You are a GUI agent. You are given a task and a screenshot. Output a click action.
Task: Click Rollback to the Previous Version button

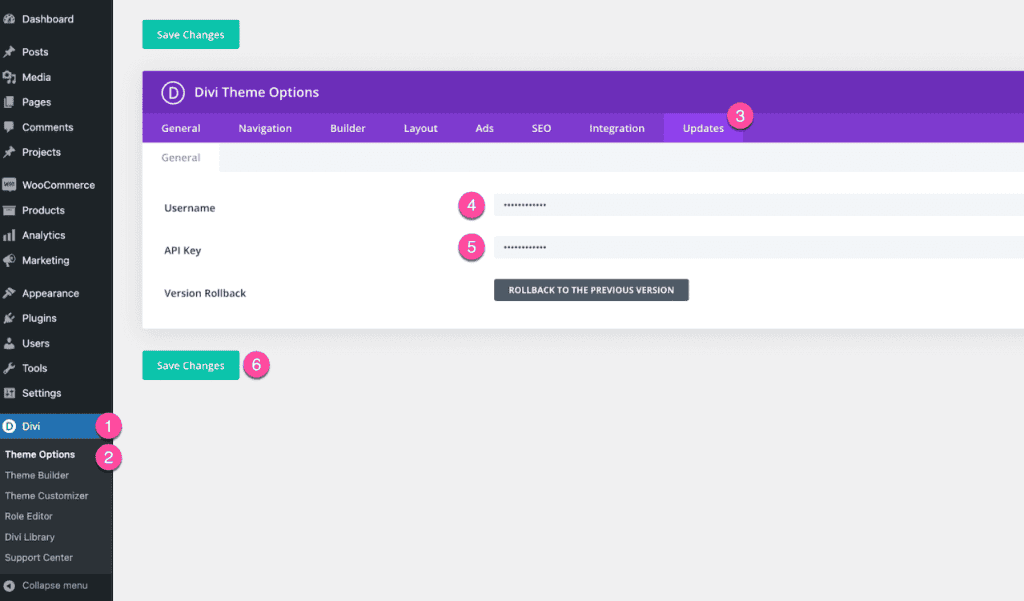click(x=591, y=290)
